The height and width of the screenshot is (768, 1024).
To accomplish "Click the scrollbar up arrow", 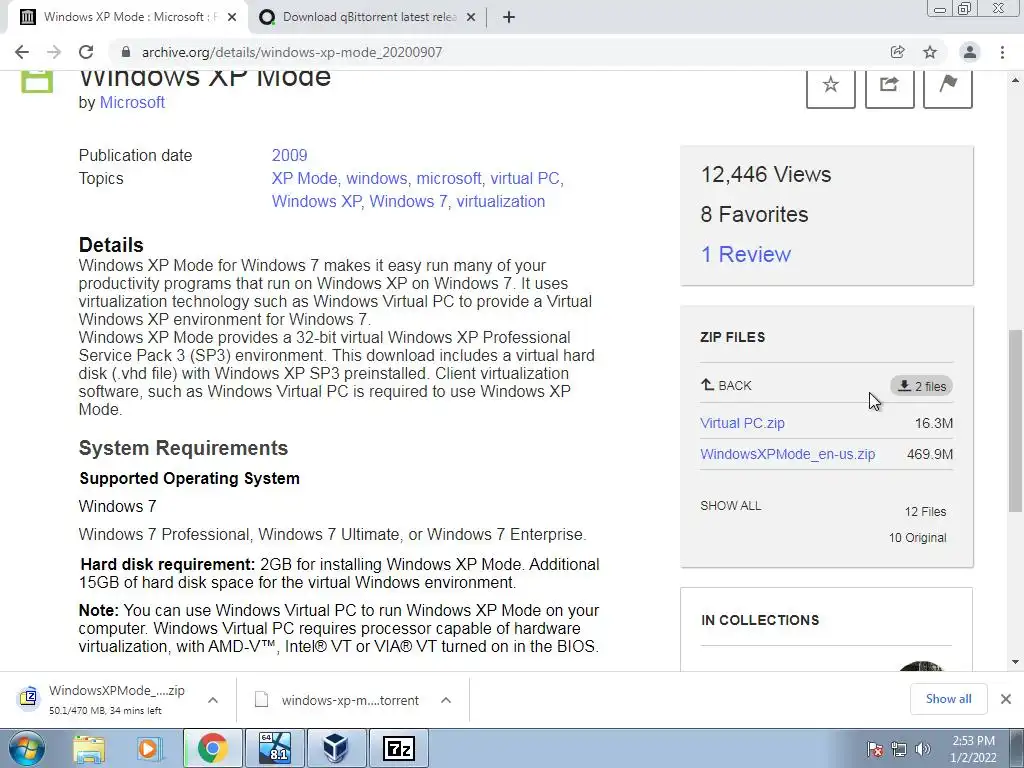I will click(x=1016, y=80).
